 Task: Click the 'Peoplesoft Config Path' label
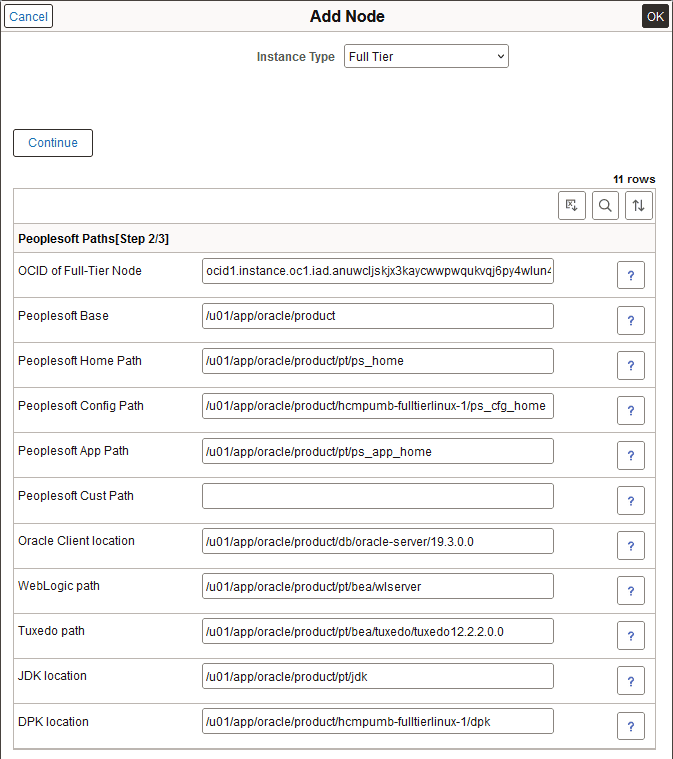(x=81, y=406)
